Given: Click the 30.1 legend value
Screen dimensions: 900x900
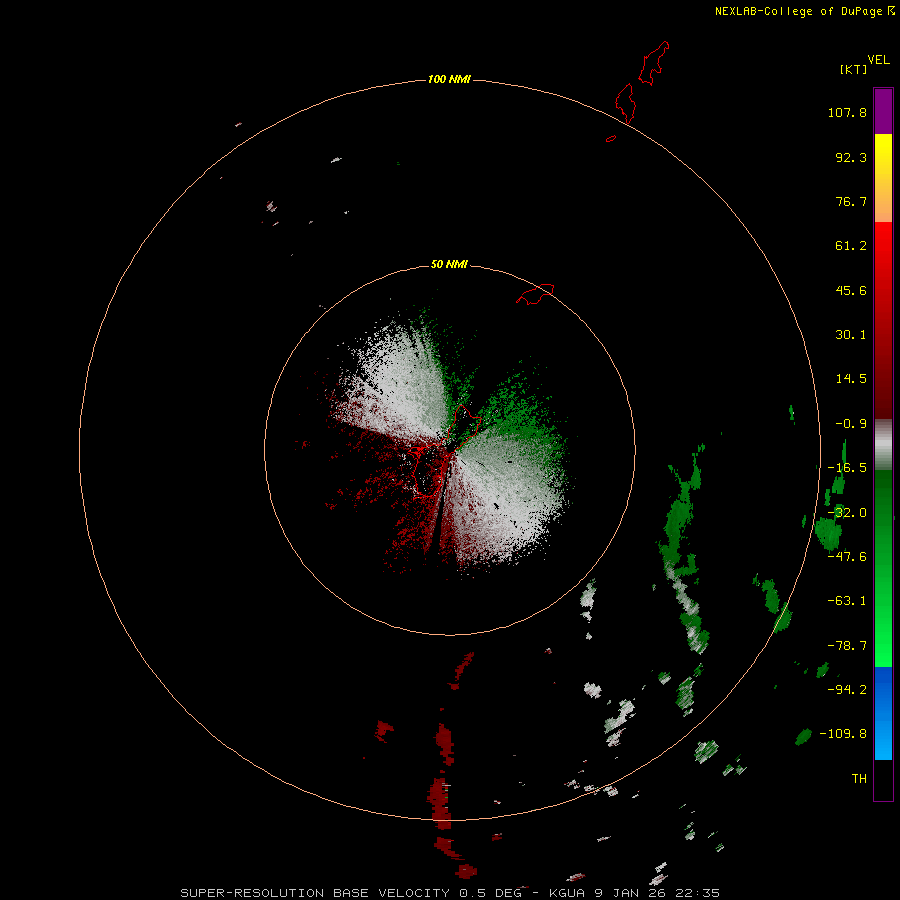Looking at the screenshot, I should pyautogui.click(x=851, y=335).
